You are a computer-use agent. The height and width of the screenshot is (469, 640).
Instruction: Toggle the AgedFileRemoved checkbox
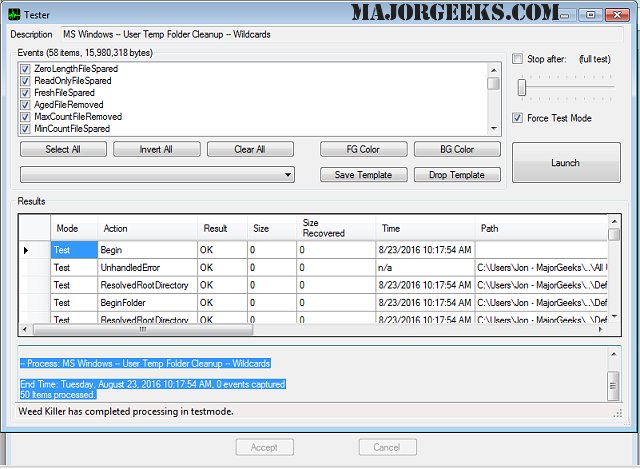(25, 105)
